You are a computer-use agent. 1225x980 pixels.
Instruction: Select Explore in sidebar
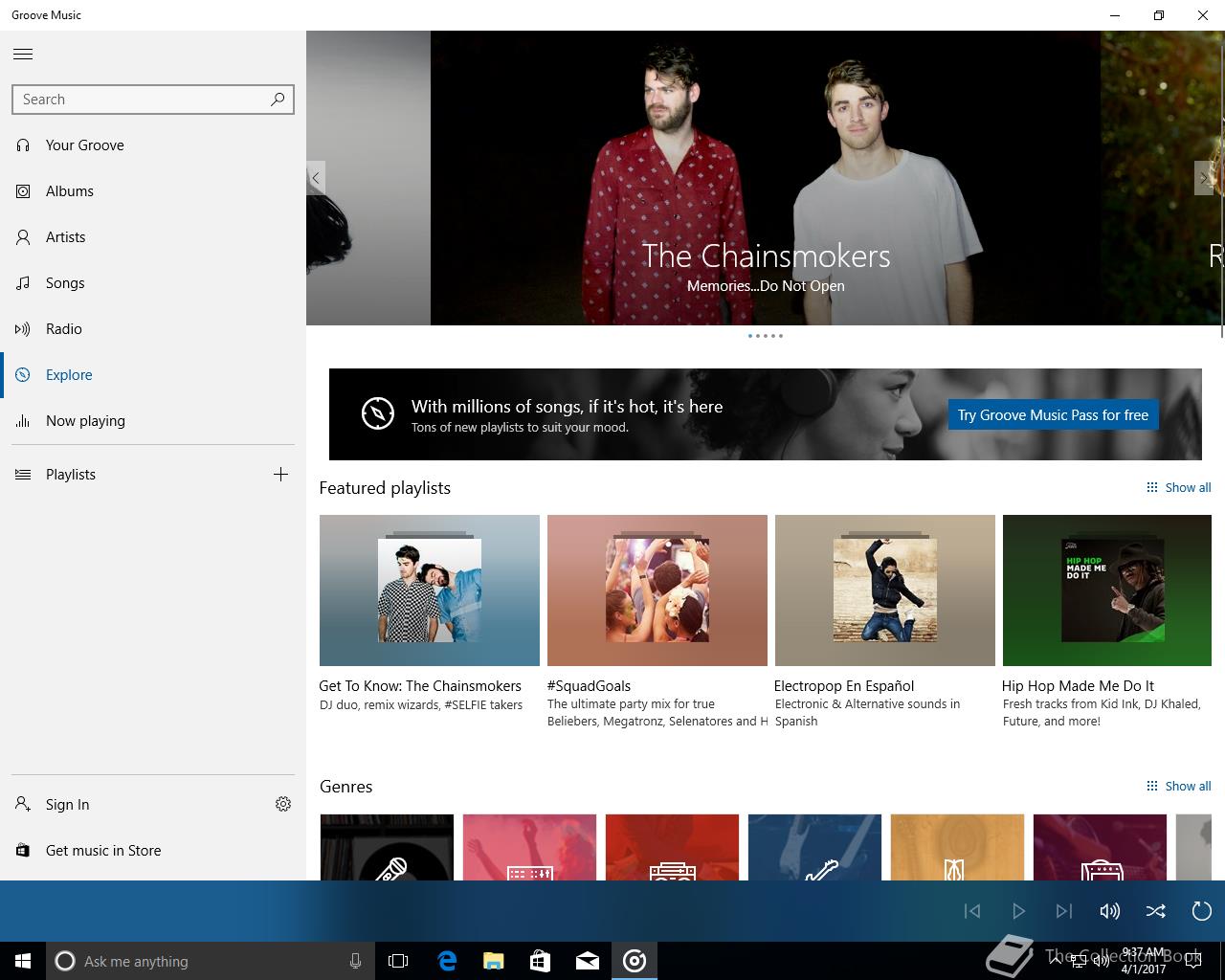click(x=153, y=375)
